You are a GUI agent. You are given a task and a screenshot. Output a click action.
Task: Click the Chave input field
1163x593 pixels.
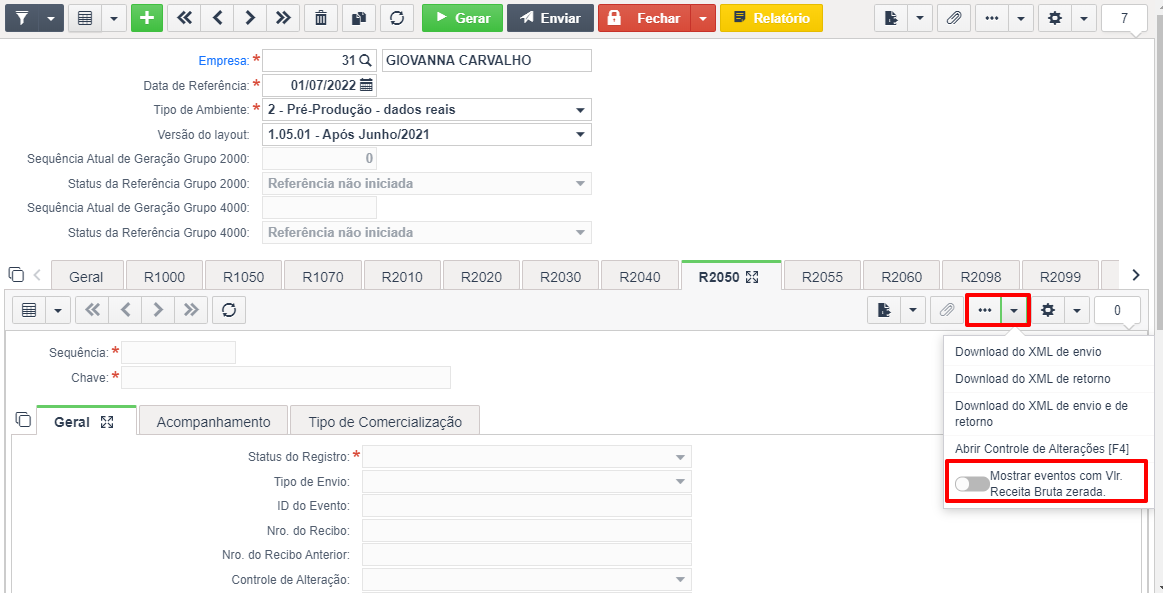coord(286,377)
